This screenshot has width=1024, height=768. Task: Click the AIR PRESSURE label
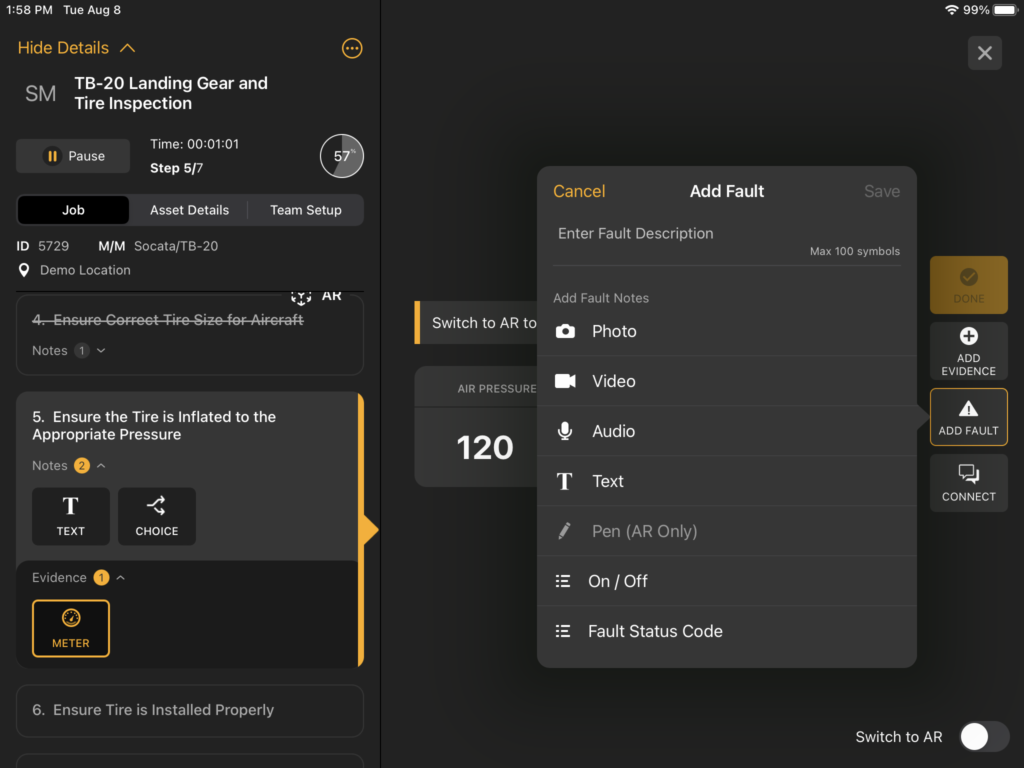click(496, 389)
